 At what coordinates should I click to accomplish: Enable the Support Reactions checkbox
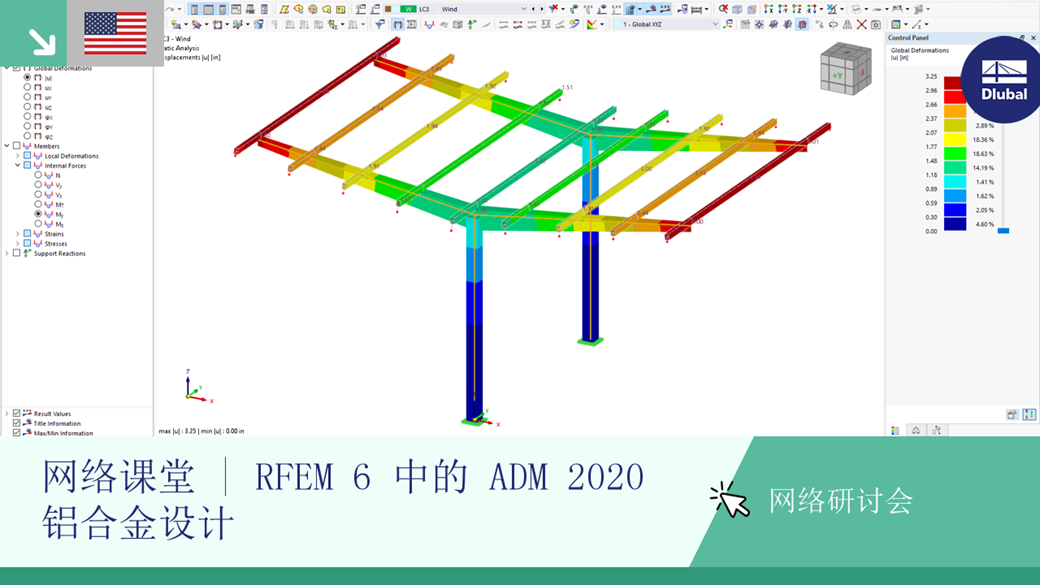point(17,253)
